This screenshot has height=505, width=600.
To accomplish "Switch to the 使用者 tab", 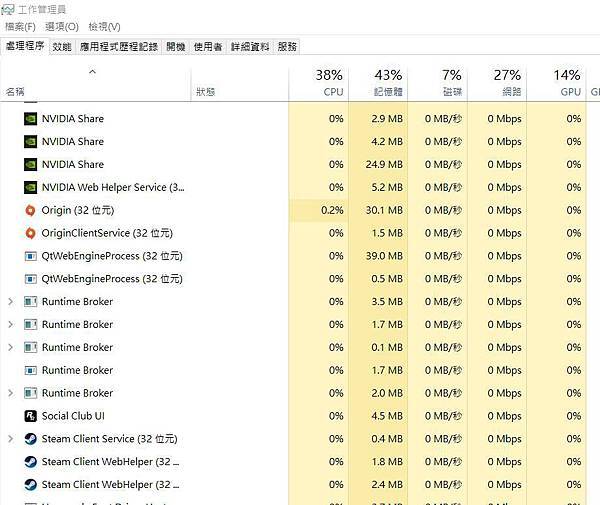I will tap(208, 47).
